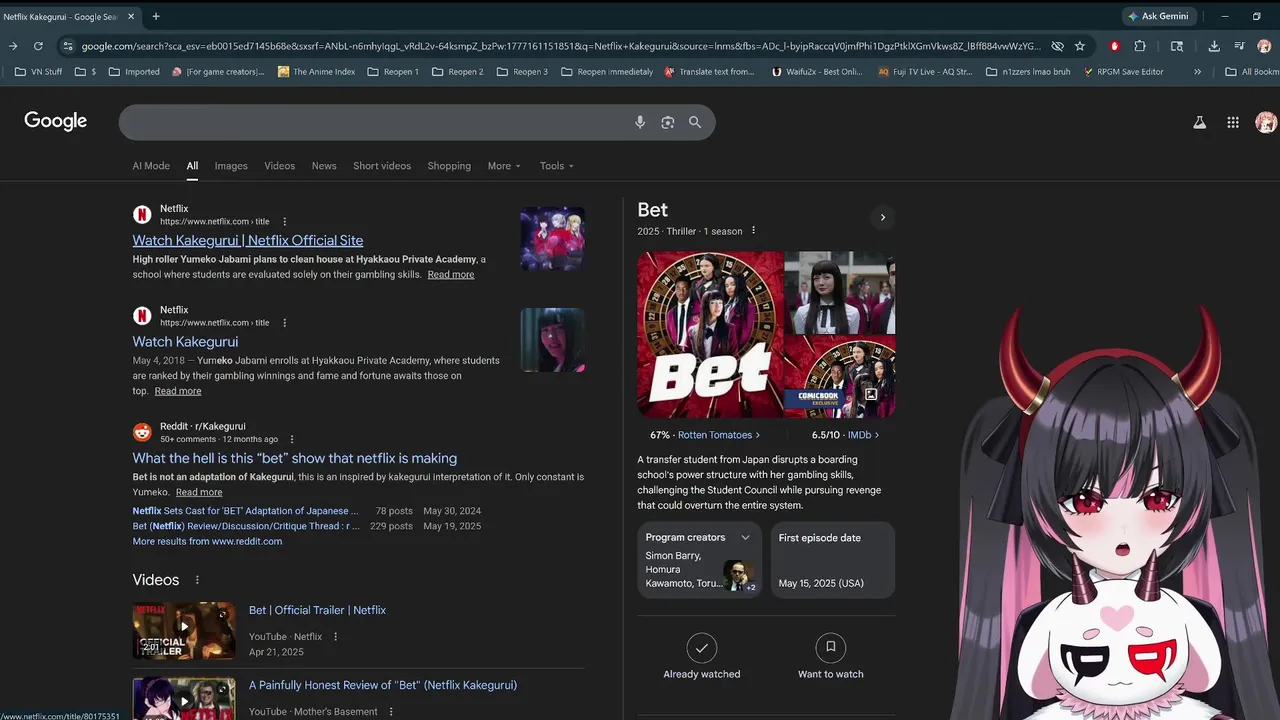Open 'Netflix Sets Cast for BET' Reddit post
The height and width of the screenshot is (720, 1280).
(x=245, y=511)
